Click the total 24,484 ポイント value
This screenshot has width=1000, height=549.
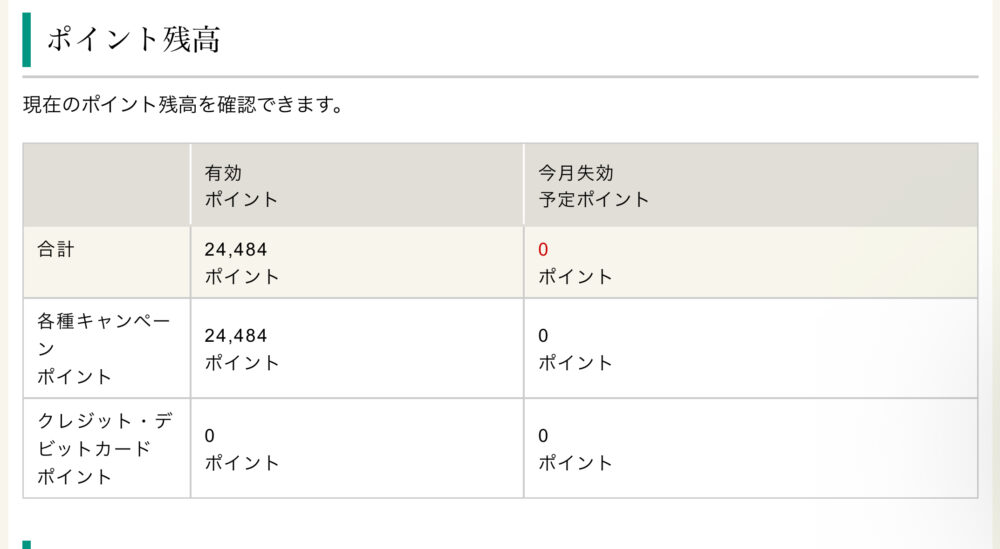click(x=242, y=263)
